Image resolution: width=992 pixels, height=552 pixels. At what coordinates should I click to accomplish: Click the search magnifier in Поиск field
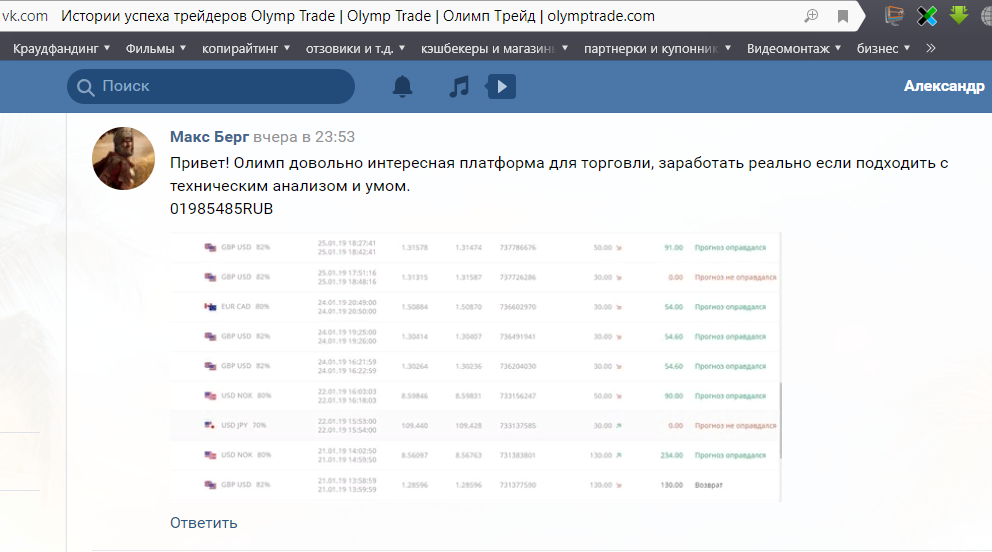pyautogui.click(x=85, y=87)
